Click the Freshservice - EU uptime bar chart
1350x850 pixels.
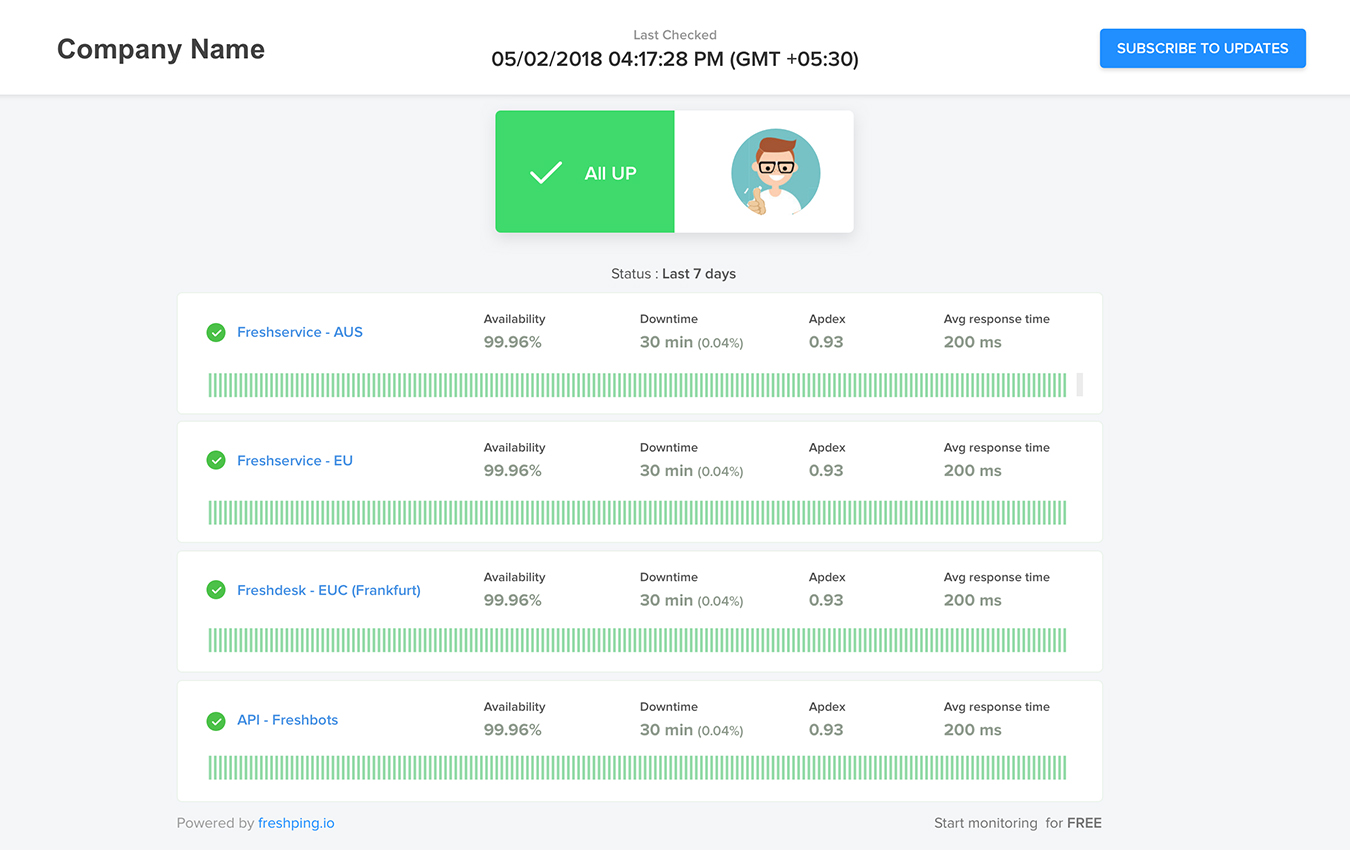(637, 513)
